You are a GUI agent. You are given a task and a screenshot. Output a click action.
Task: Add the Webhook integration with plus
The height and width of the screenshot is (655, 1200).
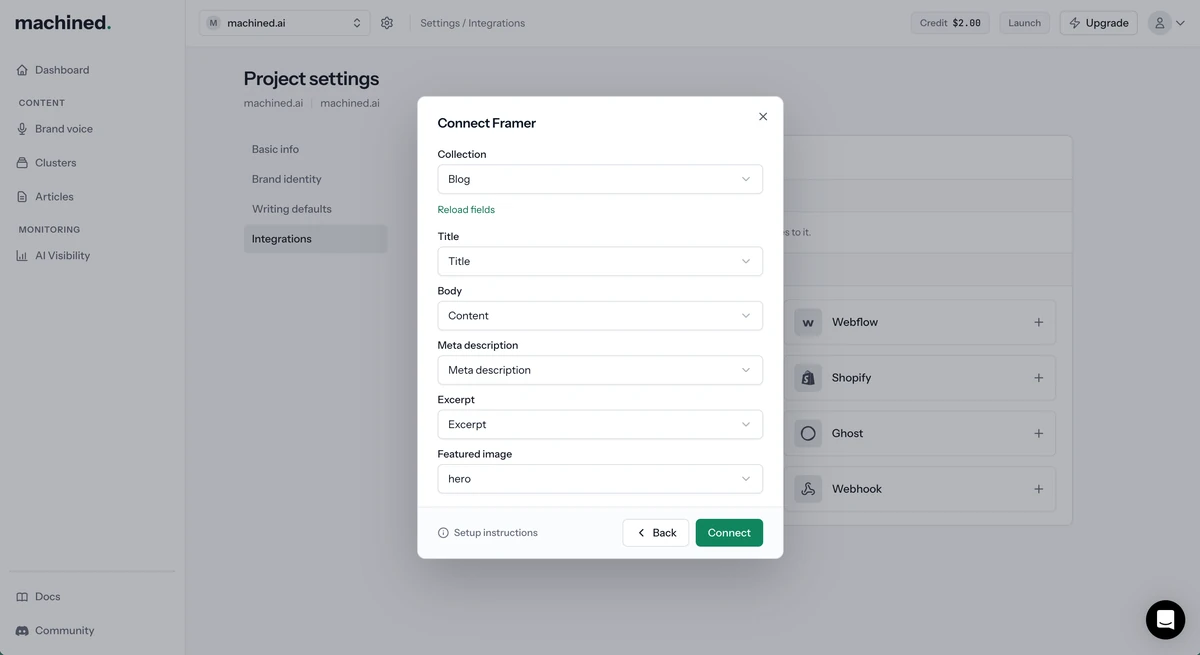(1038, 489)
